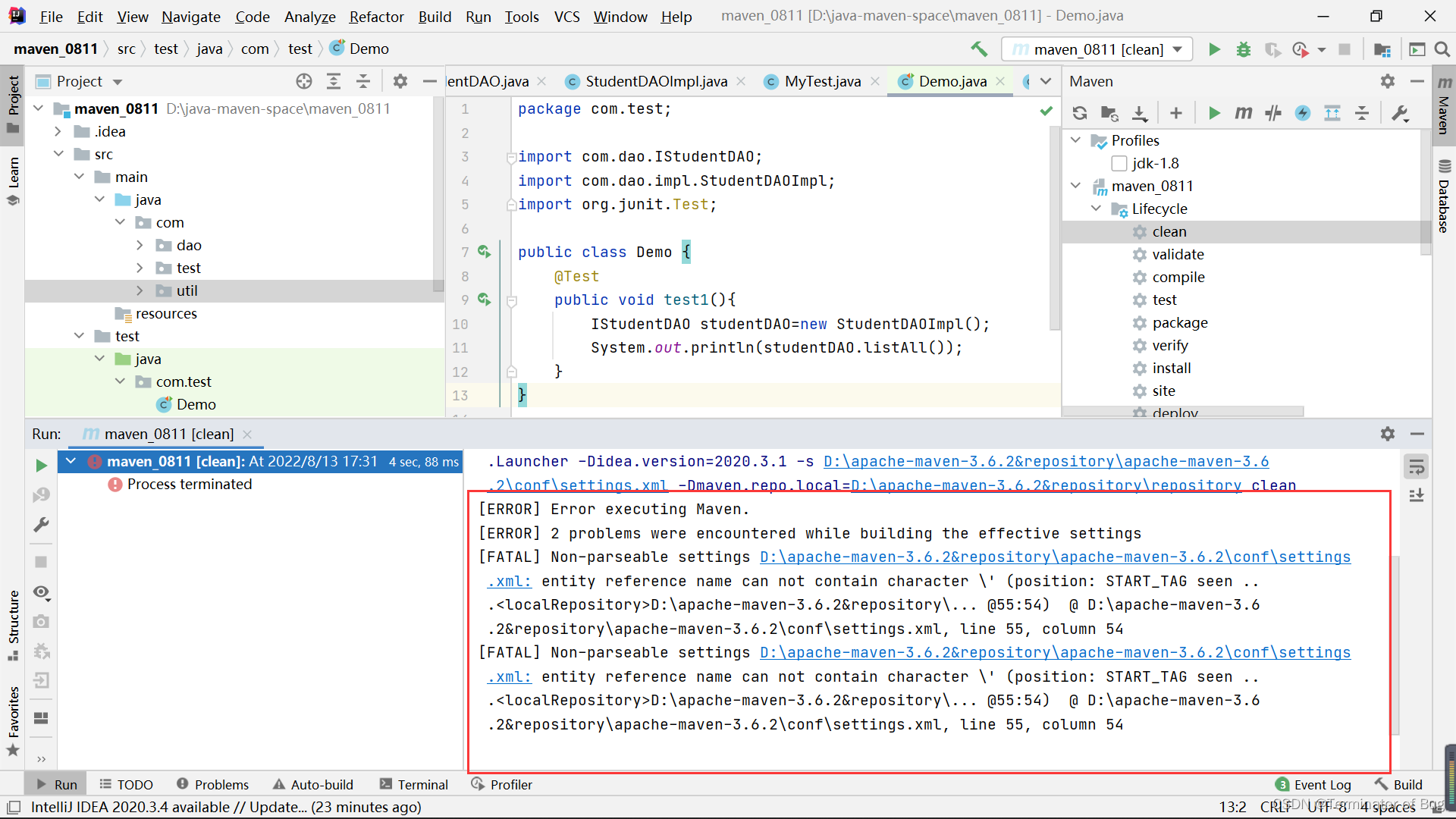Viewport: 1456px width, 819px height.
Task: Click the Maven panel horizontal scrollbar
Action: [x=1183, y=411]
